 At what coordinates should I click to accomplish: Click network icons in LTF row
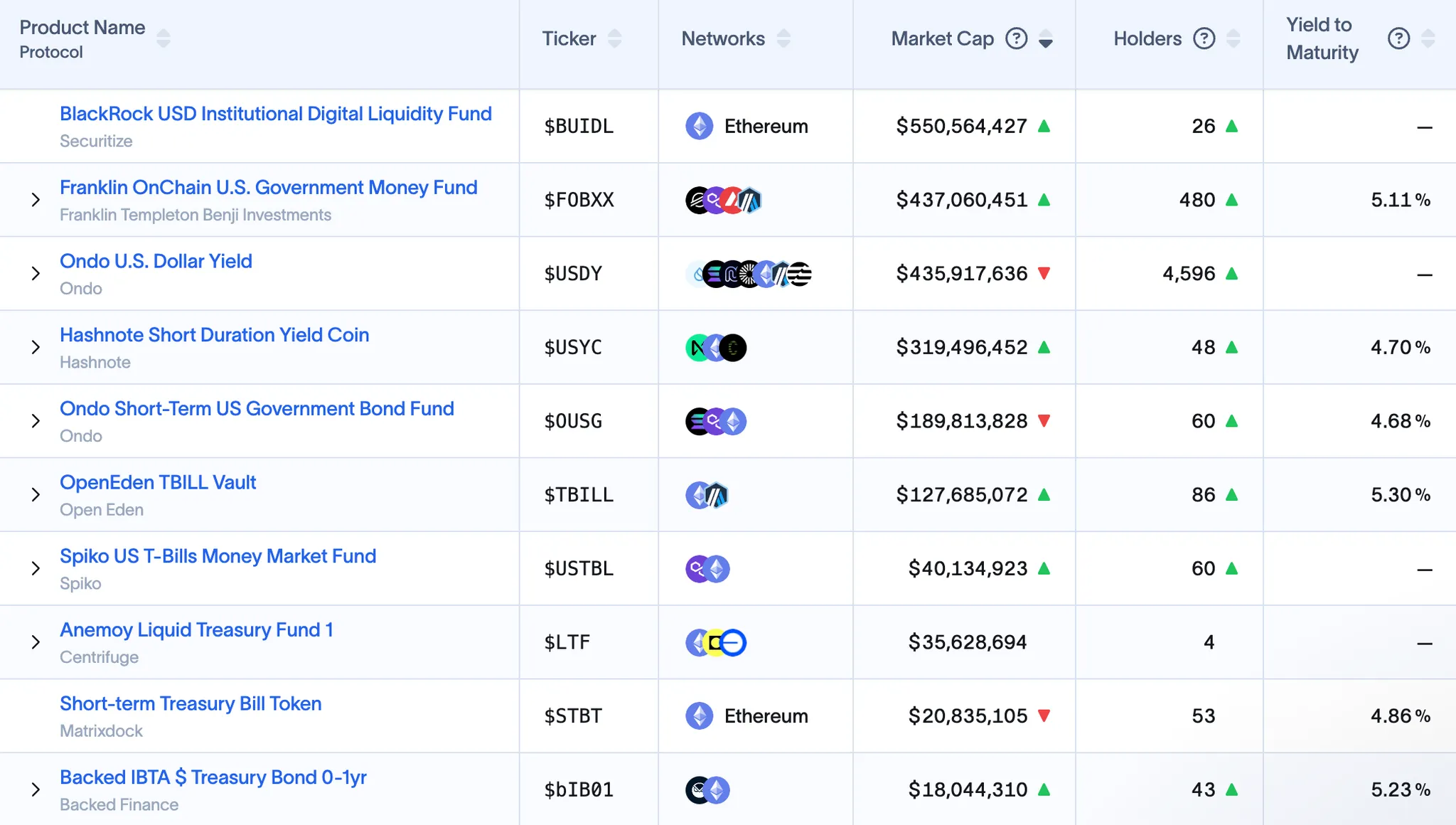coord(716,643)
